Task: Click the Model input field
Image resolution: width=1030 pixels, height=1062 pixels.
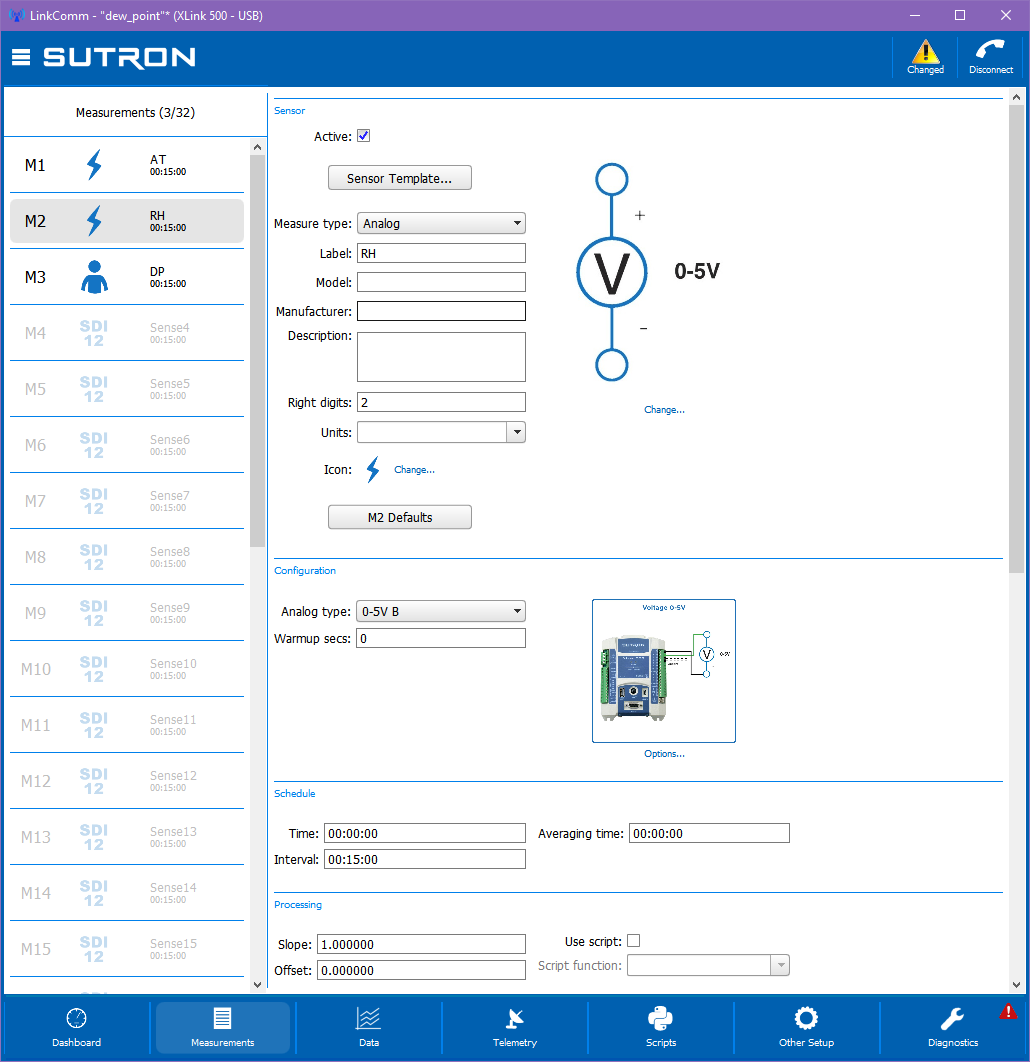Action: click(x=441, y=282)
